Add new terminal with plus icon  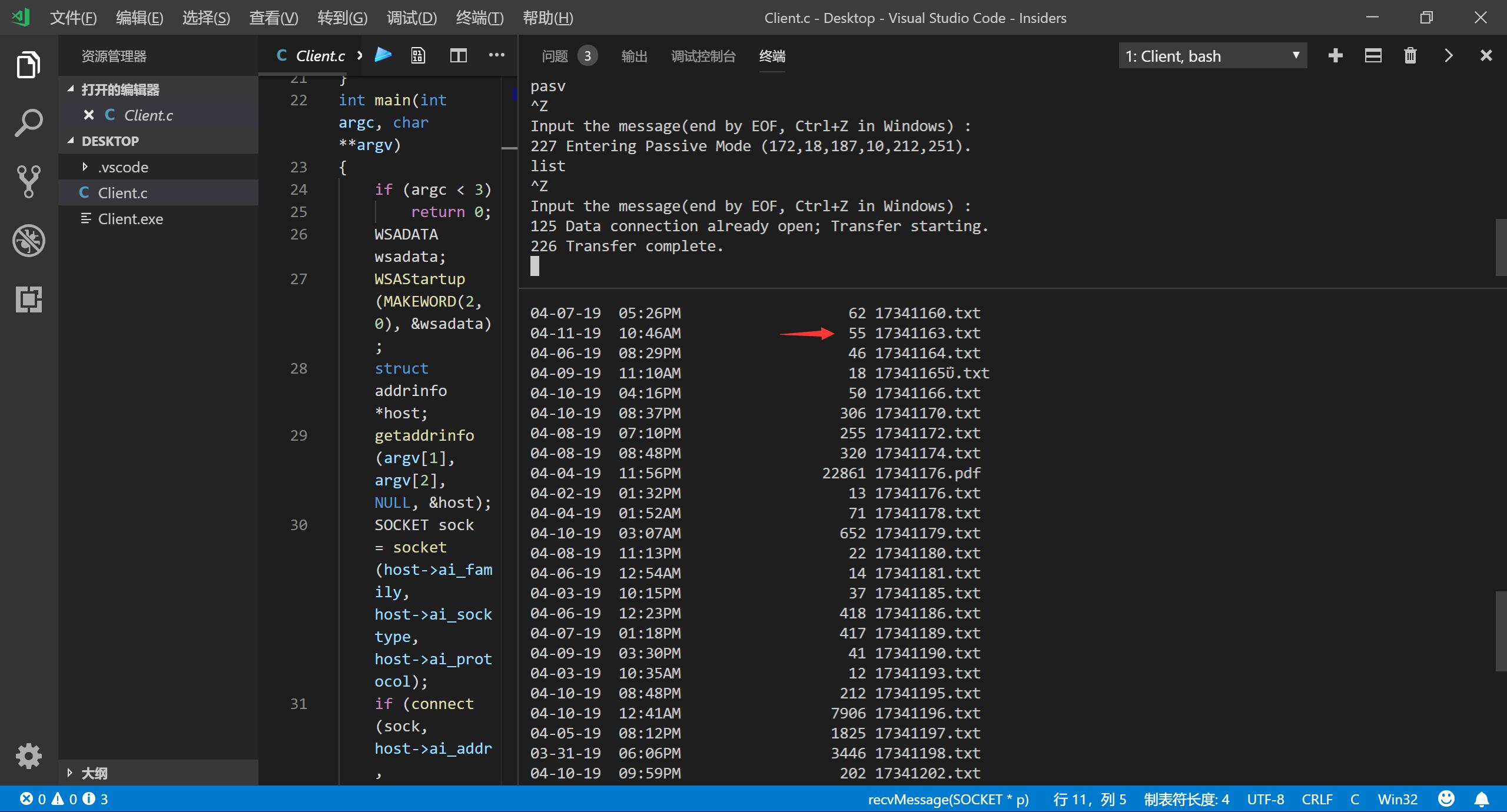coord(1335,56)
